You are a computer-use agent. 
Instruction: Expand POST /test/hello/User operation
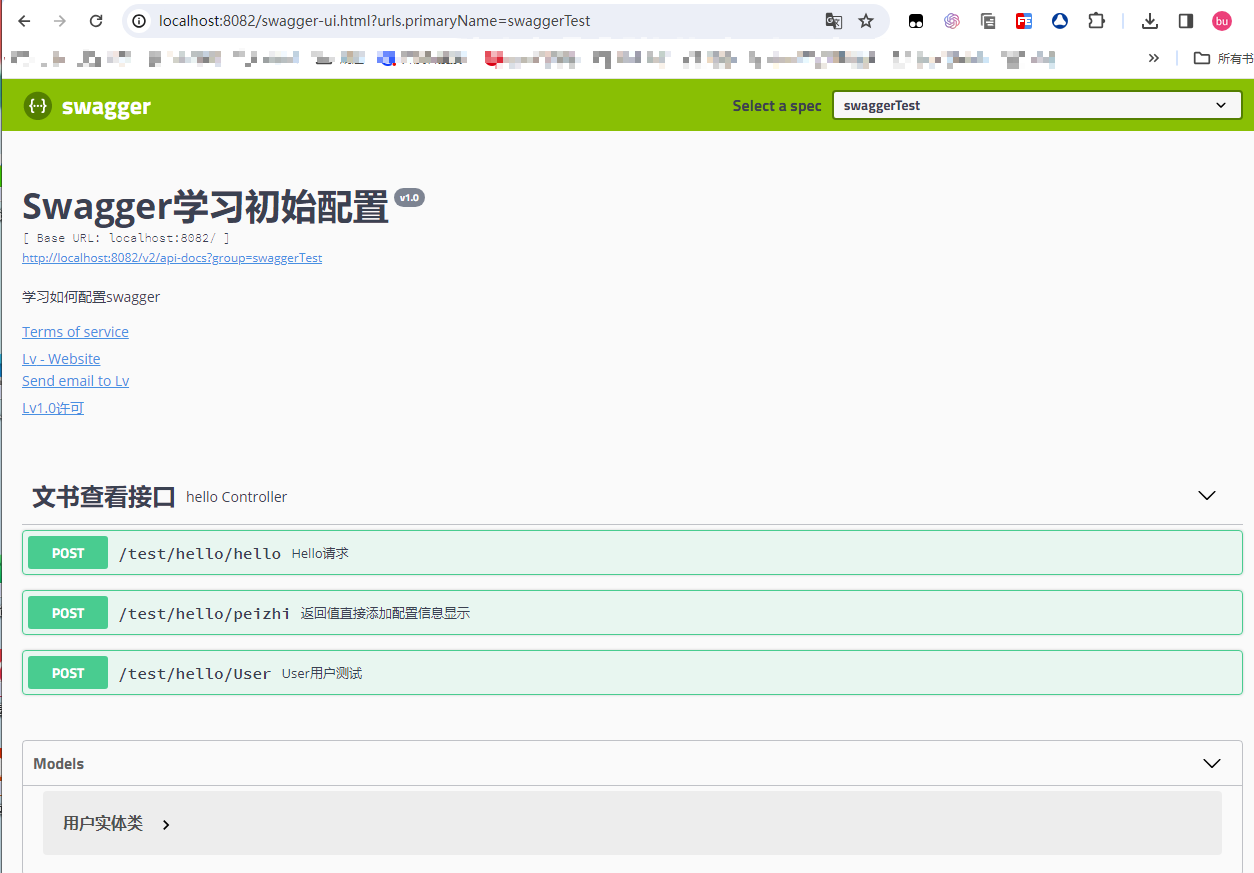(x=632, y=673)
